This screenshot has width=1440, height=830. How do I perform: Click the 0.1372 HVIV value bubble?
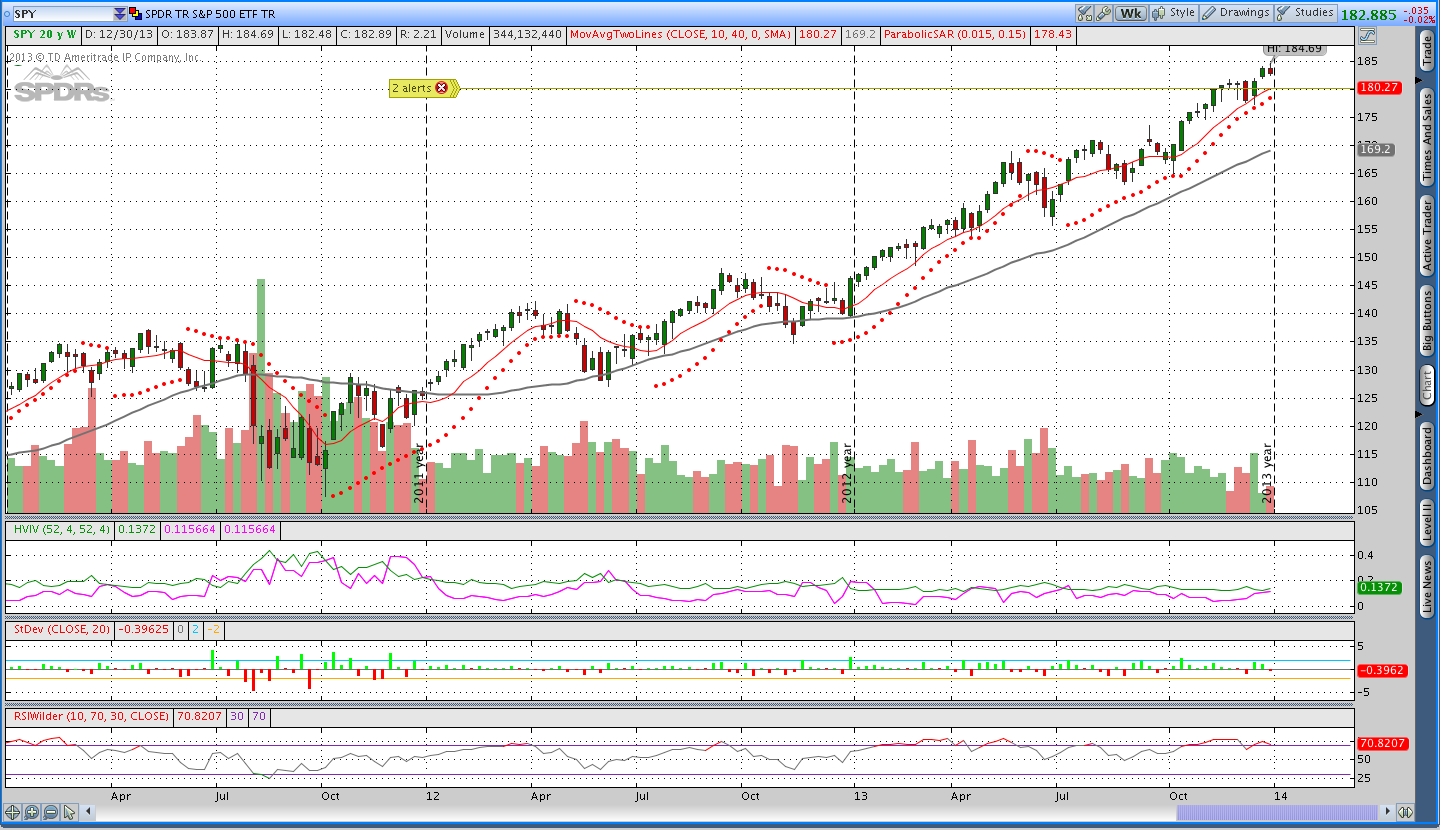(x=1377, y=588)
